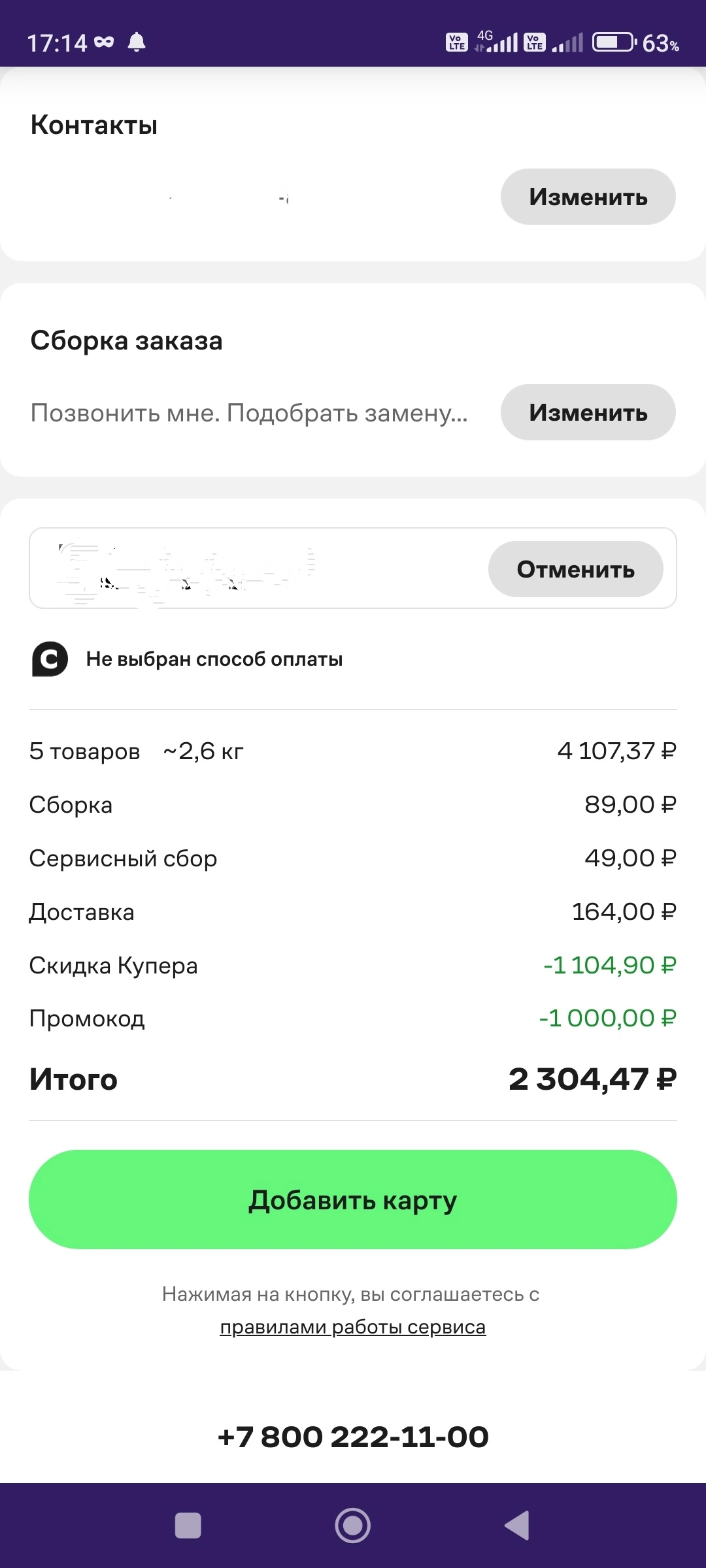This screenshot has height=1568, width=706.
Task: Call the support number +7 800 222-11-00
Action: pyautogui.click(x=353, y=1437)
